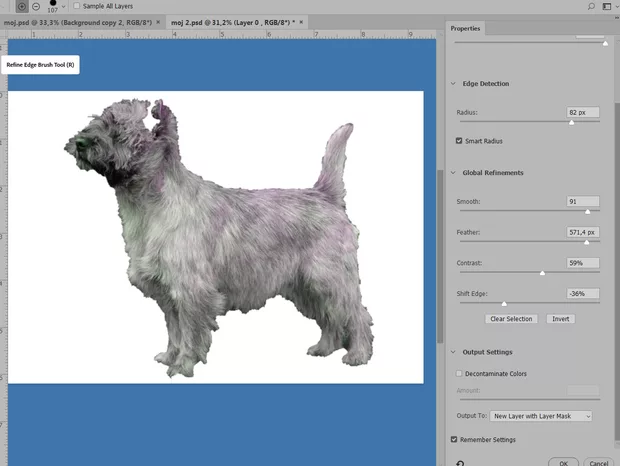Collapse the Output Settings section
This screenshot has height=466, width=620.
453,352
